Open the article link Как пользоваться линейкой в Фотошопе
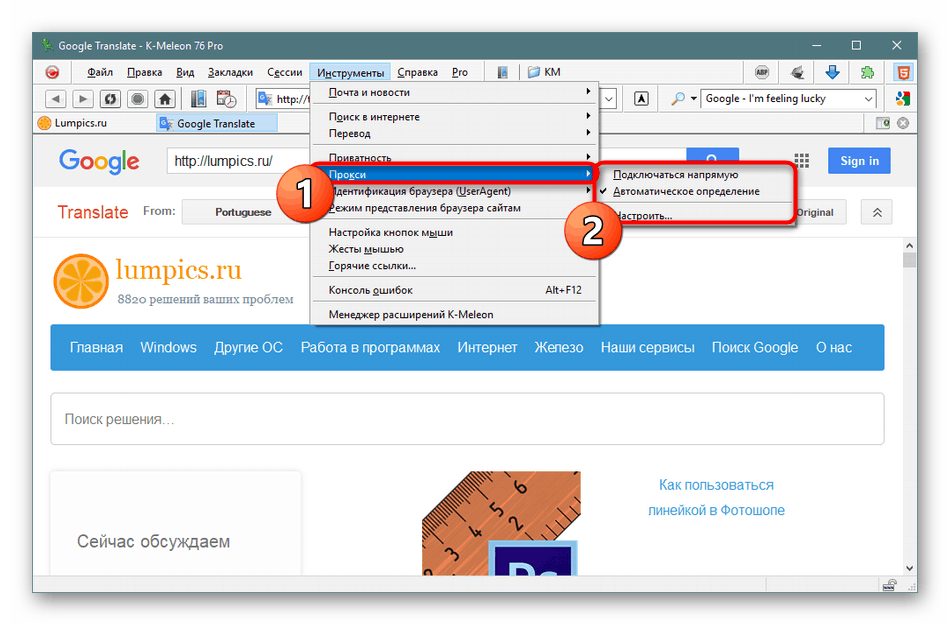 (716, 497)
